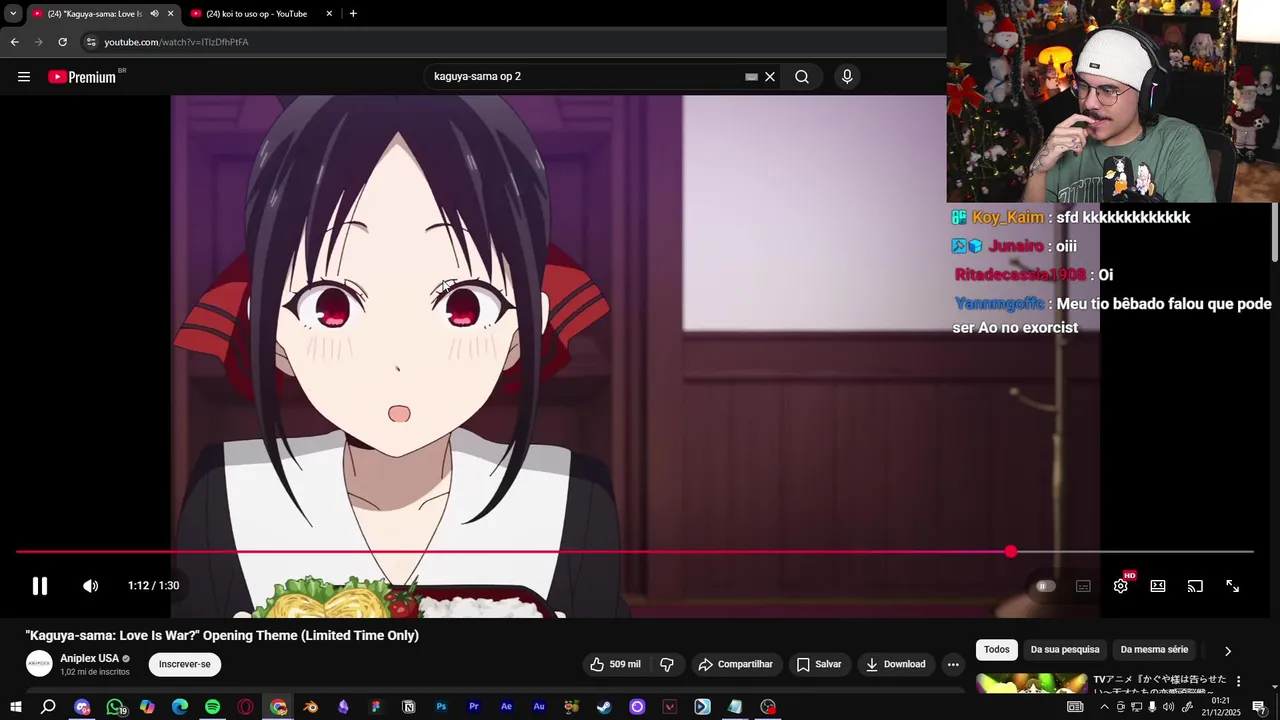The height and width of the screenshot is (720, 1280).
Task: Submit search with magnifier button
Action: 802,77
